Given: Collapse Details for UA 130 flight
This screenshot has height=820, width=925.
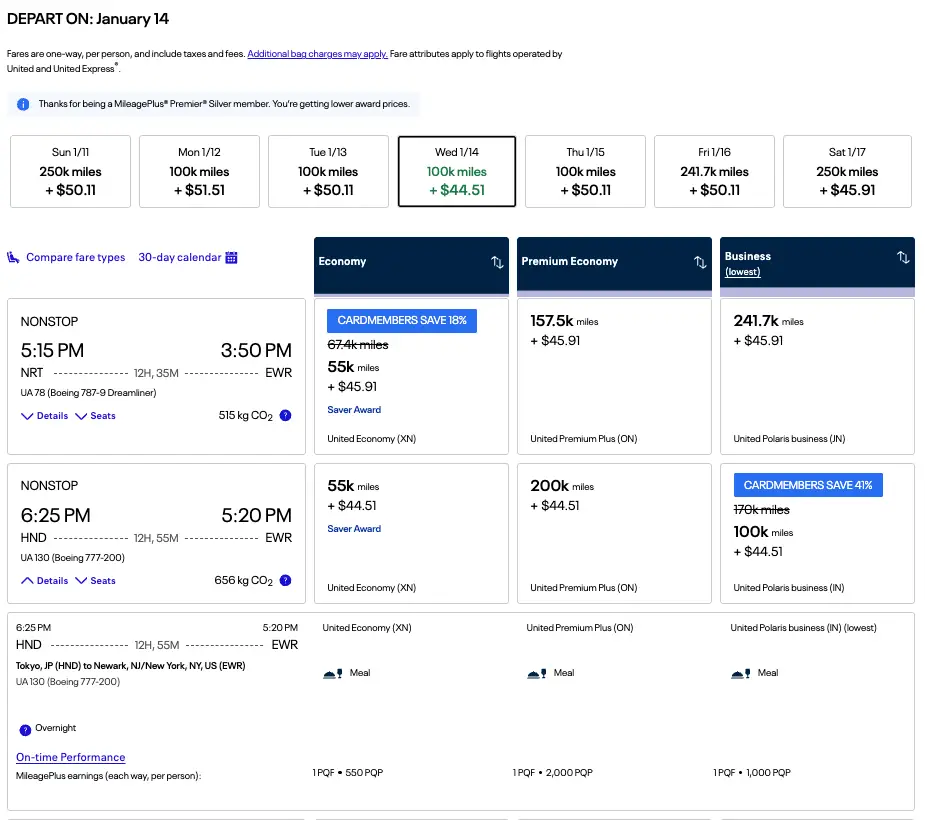Looking at the screenshot, I should tap(45, 581).
